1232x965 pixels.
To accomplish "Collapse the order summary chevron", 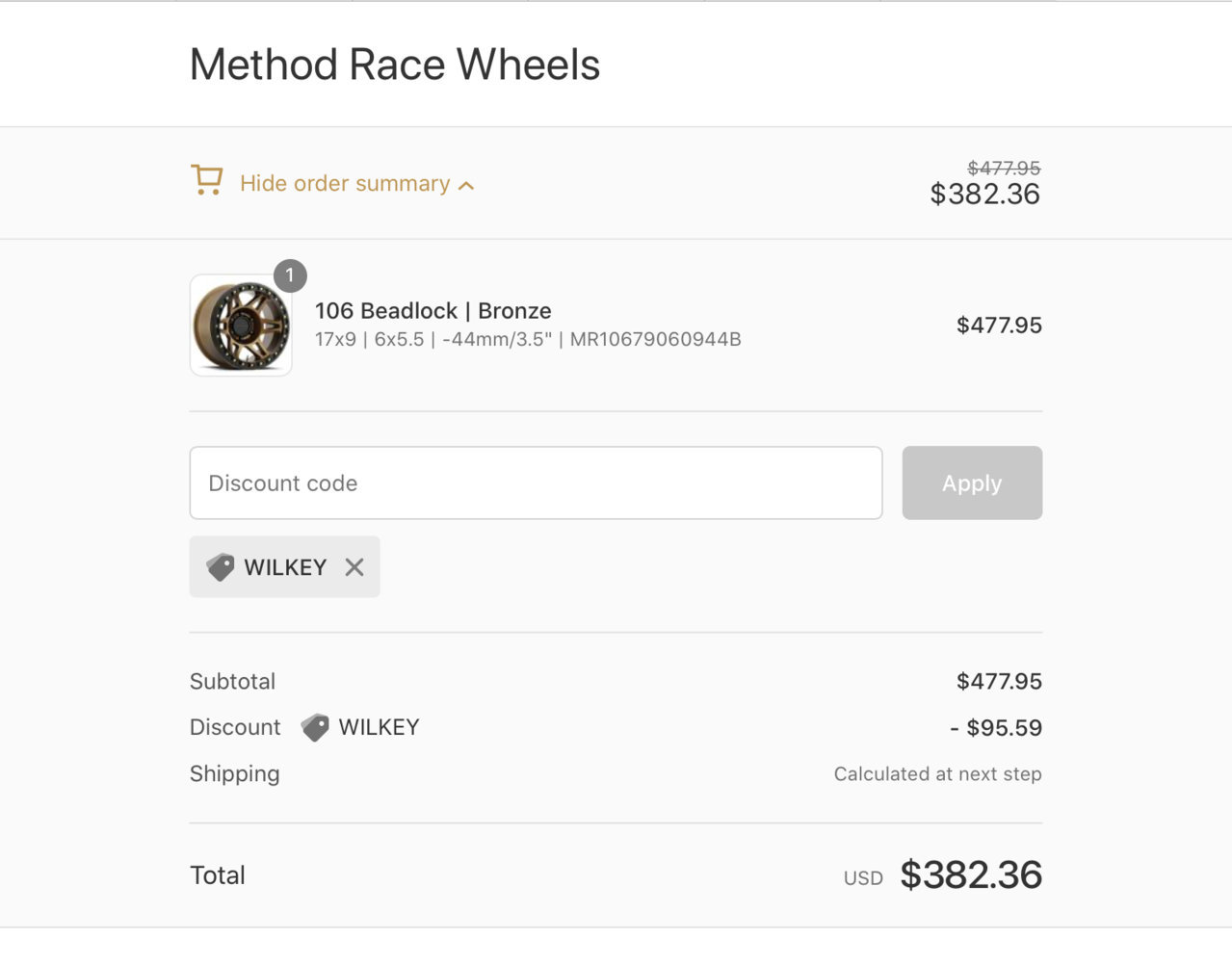I will click(x=466, y=185).
